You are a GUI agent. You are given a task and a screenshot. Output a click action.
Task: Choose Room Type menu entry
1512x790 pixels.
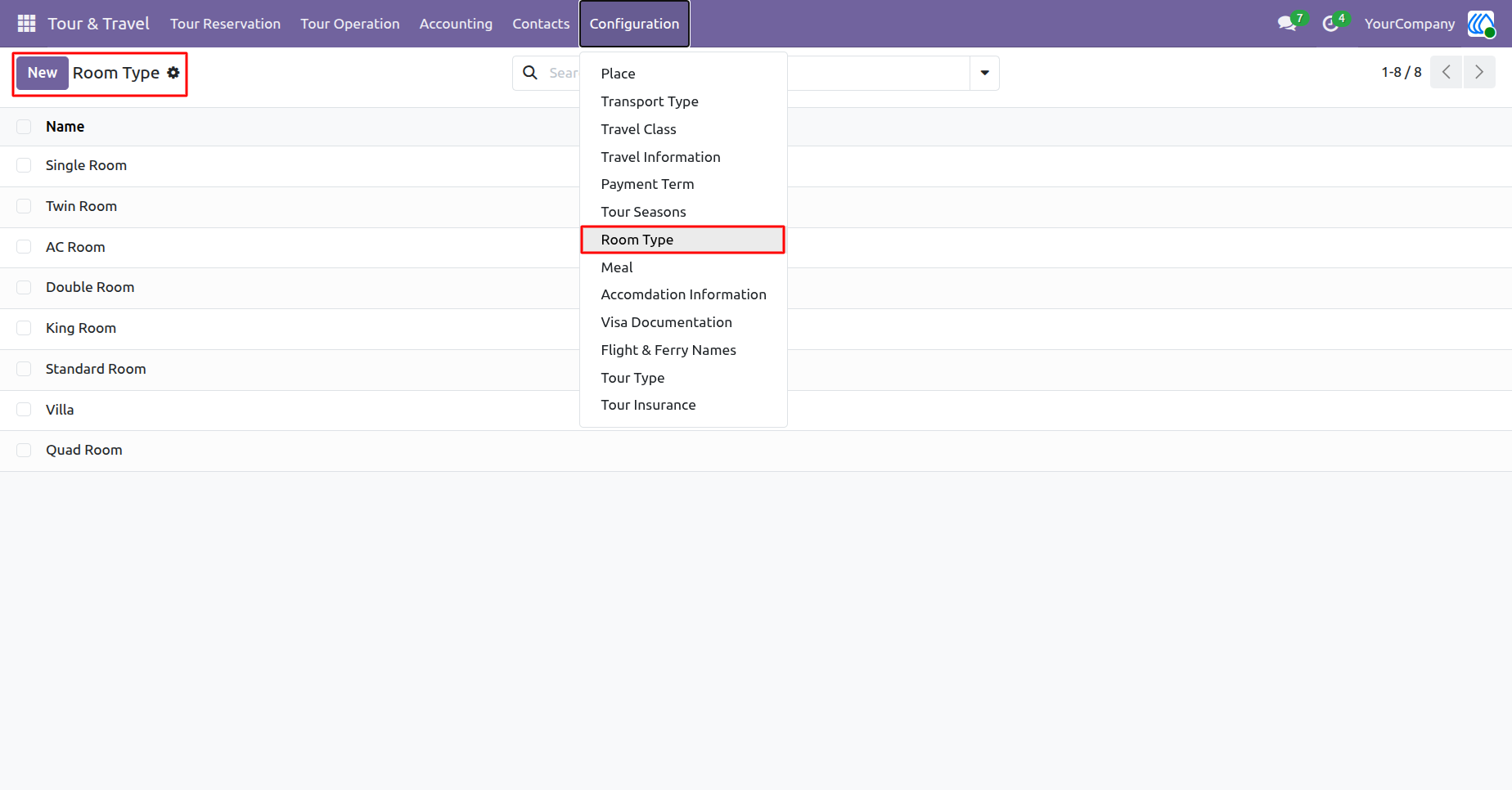[x=683, y=240]
